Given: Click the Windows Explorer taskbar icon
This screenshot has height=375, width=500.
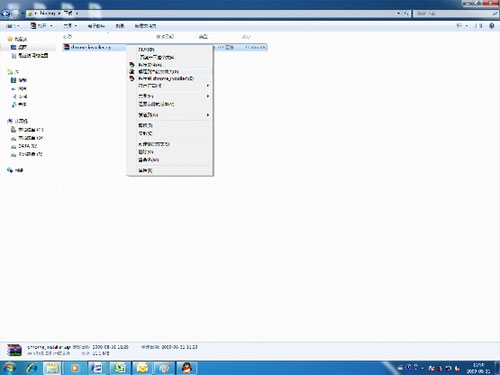Looking at the screenshot, I should pyautogui.click(x=52, y=368).
